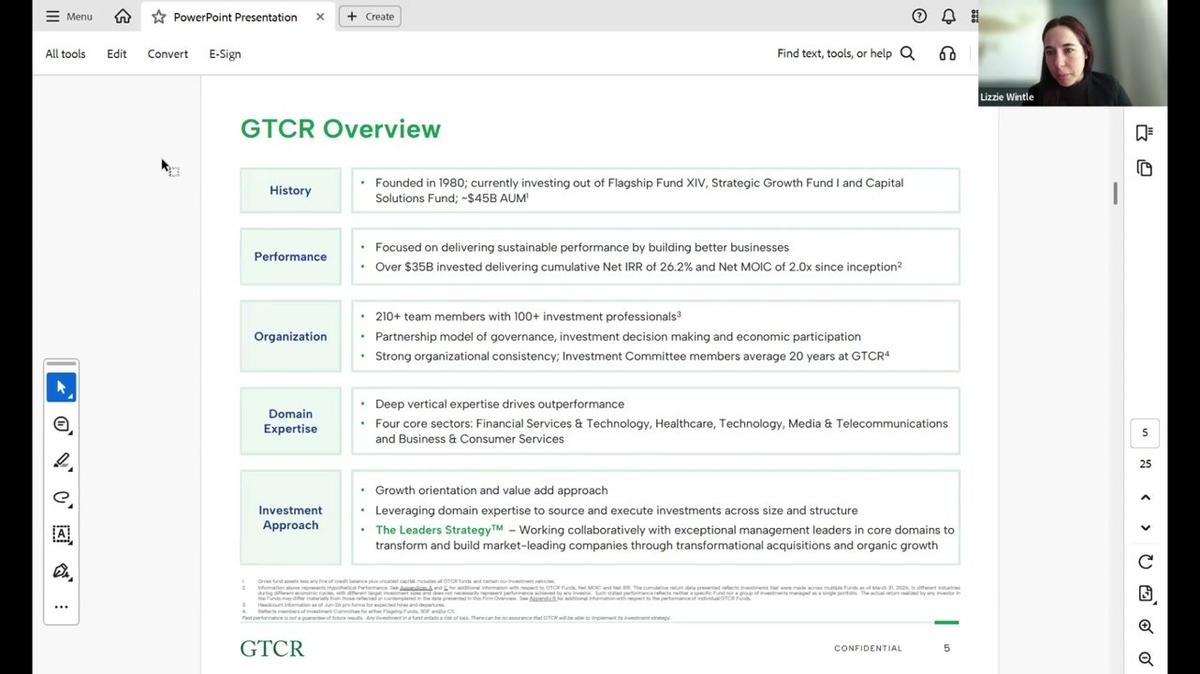The height and width of the screenshot is (674, 1200).
Task: Select the highlighter pen tool
Action: click(61, 461)
